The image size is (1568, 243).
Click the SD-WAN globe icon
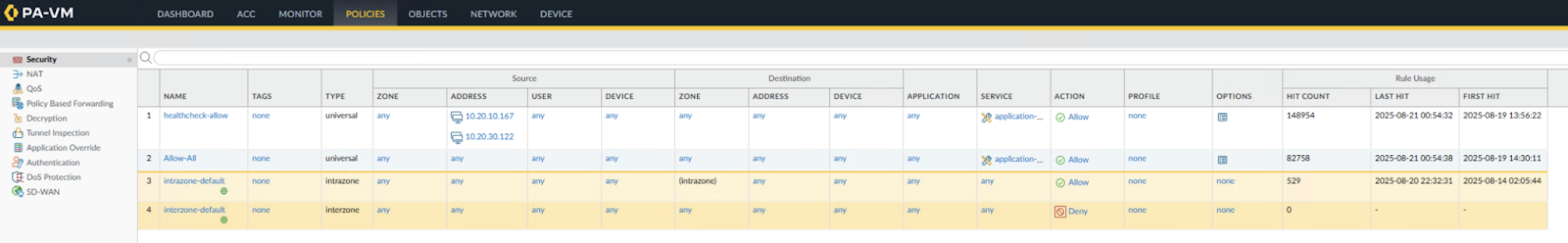click(x=17, y=192)
